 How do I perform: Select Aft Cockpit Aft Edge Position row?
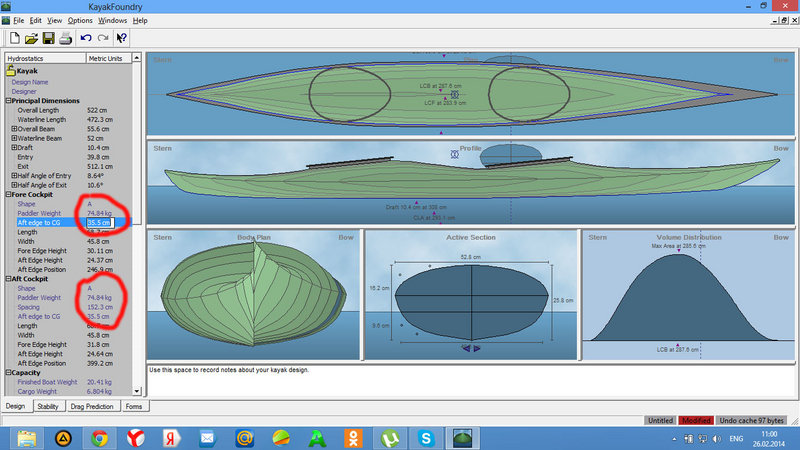point(68,363)
